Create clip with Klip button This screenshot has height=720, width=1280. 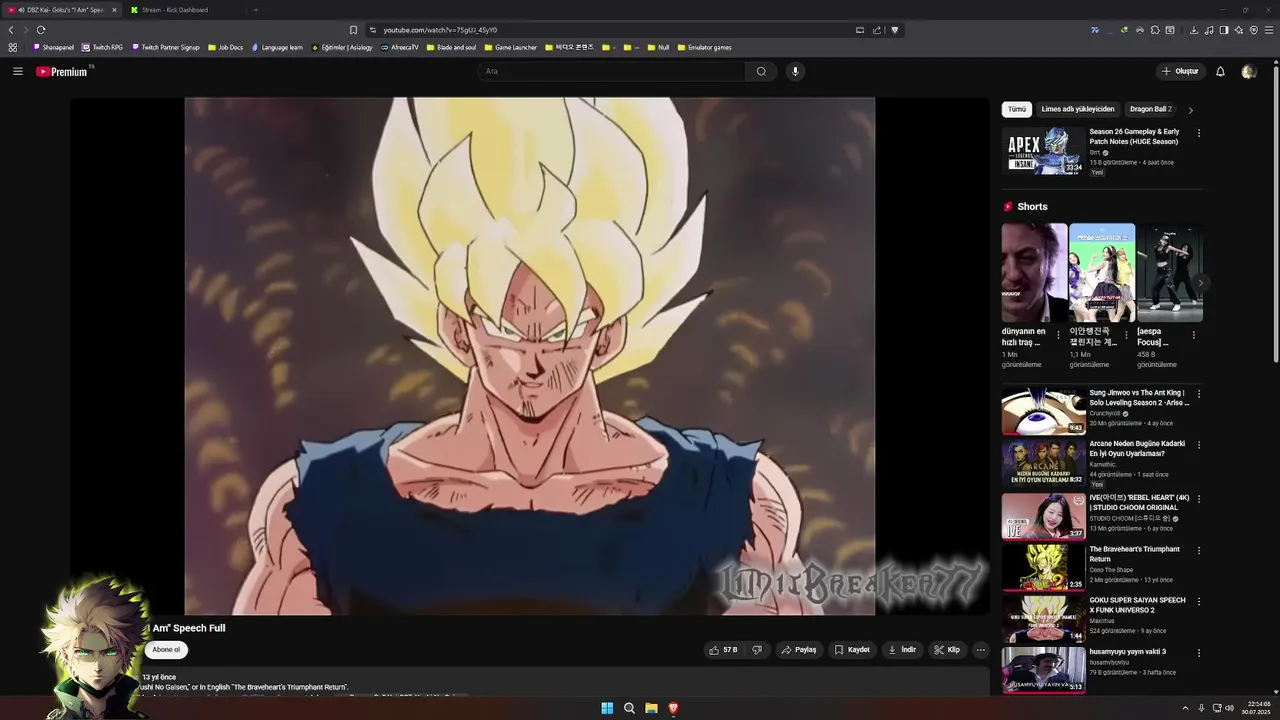click(947, 650)
